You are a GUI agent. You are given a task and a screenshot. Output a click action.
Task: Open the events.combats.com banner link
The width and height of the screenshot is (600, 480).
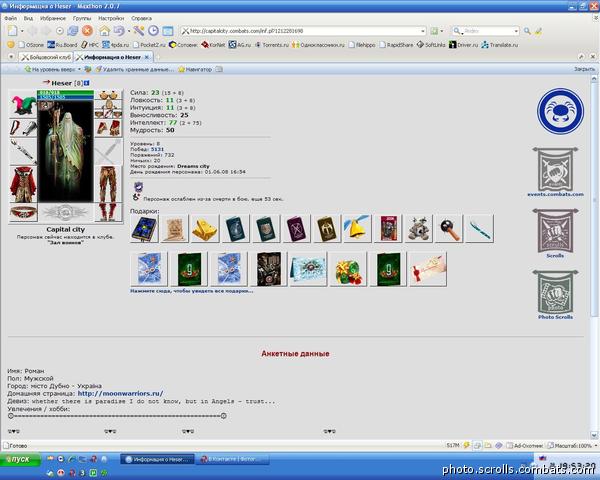pyautogui.click(x=555, y=173)
